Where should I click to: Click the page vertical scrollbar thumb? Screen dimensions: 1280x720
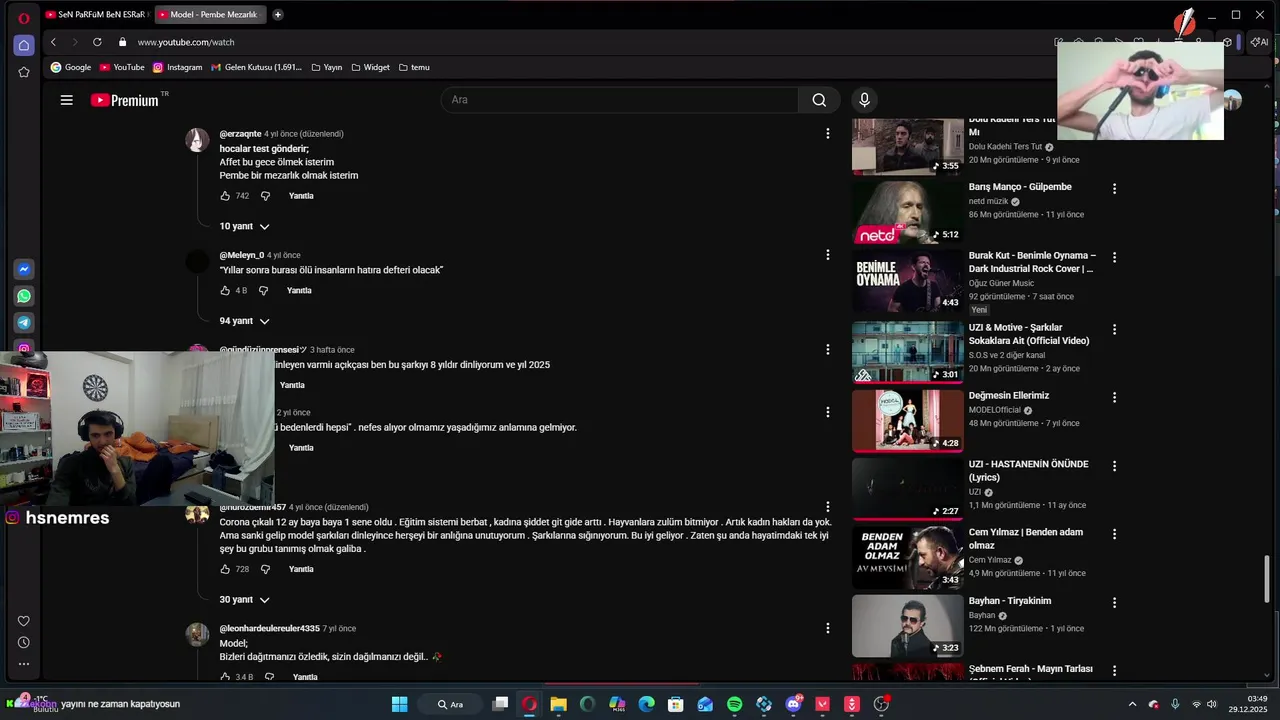point(1268,579)
